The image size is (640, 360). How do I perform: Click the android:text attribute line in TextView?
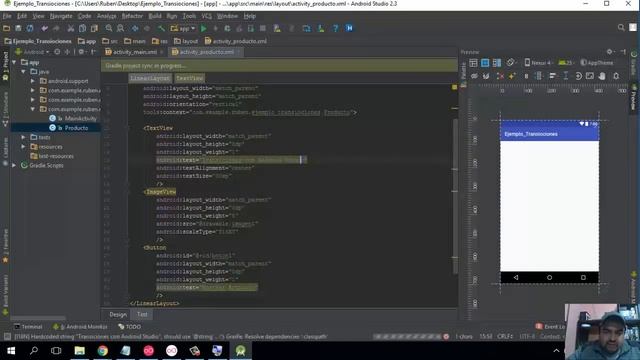coord(231,160)
